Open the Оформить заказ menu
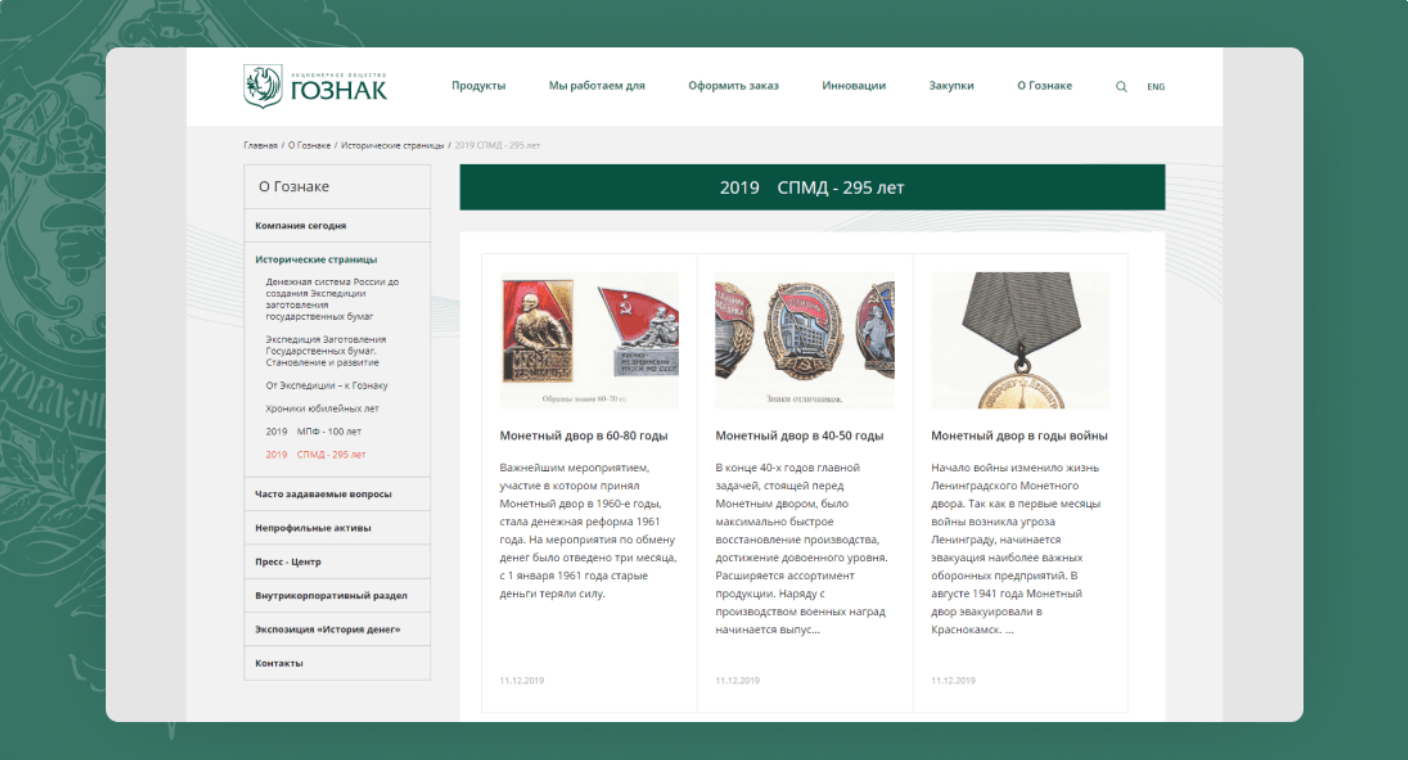Image resolution: width=1408 pixels, height=760 pixels. (733, 86)
